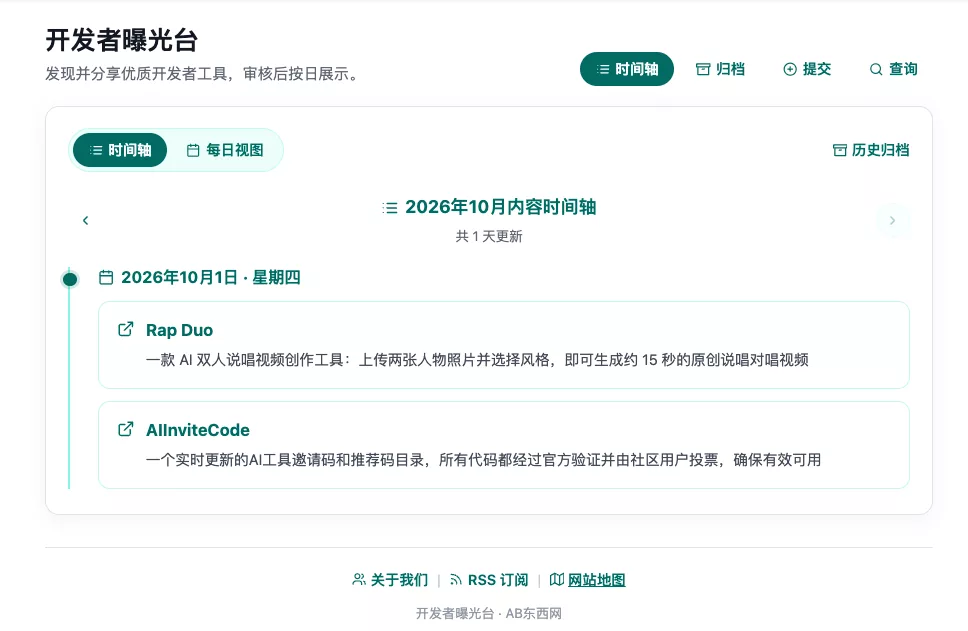Open 网站地图 footer link
The width and height of the screenshot is (968, 631).
point(588,580)
